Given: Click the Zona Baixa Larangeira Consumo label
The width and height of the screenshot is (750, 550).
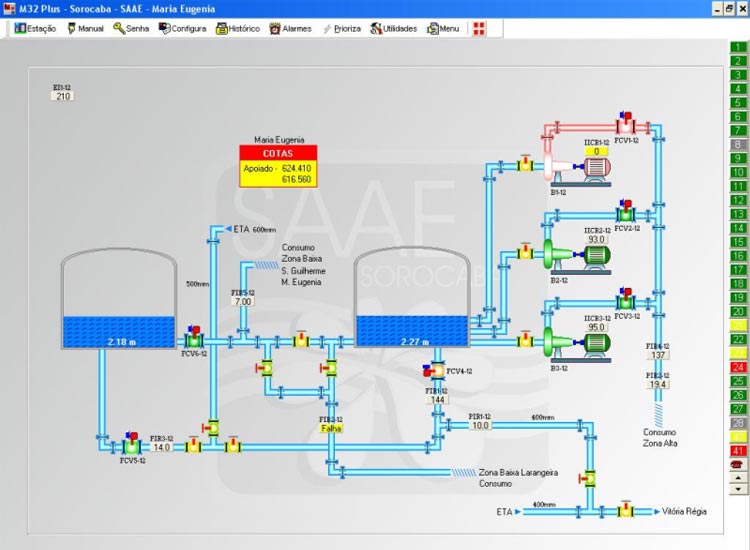Looking at the screenshot, I should tap(518, 478).
